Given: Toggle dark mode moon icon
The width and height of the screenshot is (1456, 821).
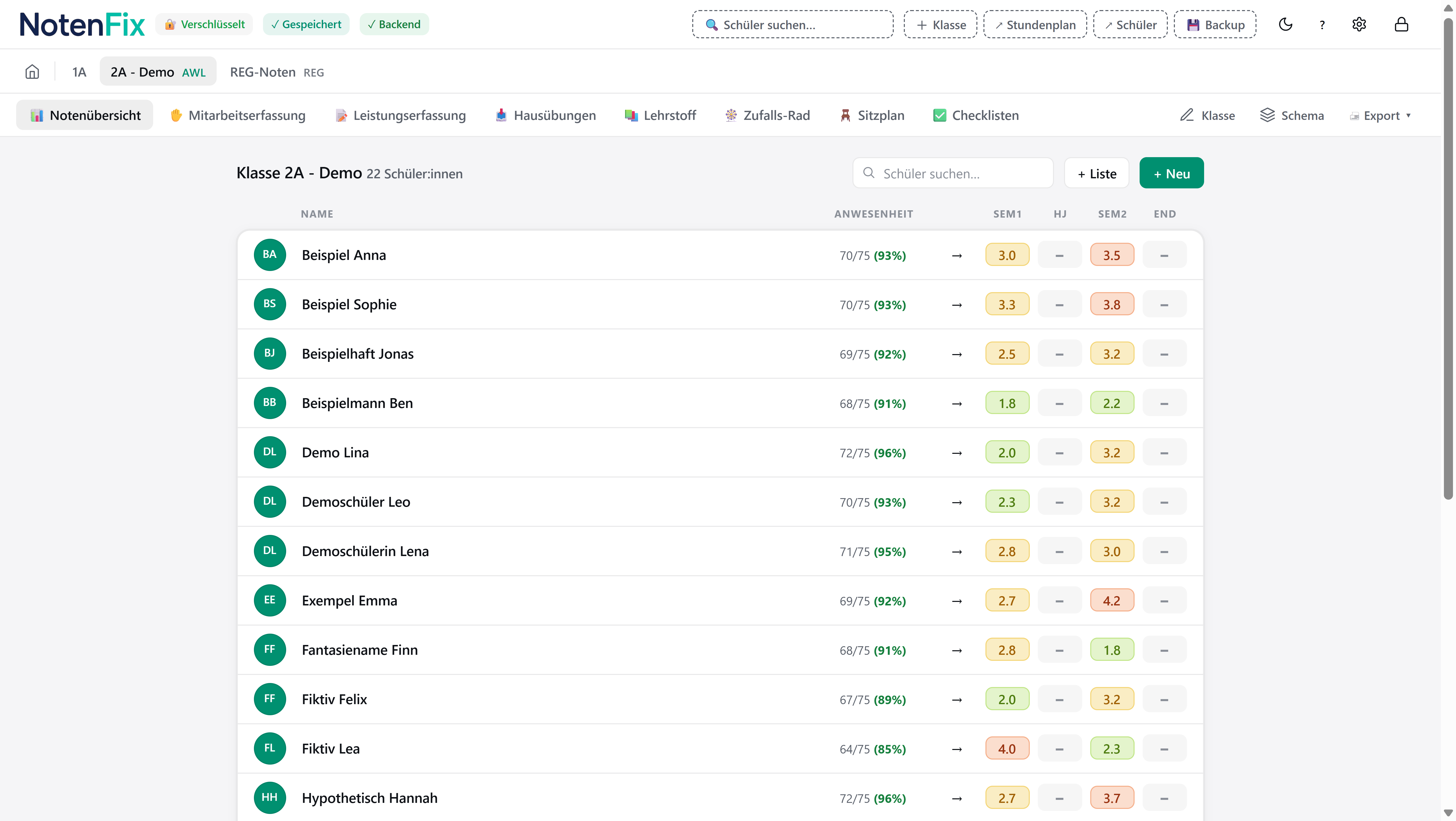Looking at the screenshot, I should coord(1285,24).
